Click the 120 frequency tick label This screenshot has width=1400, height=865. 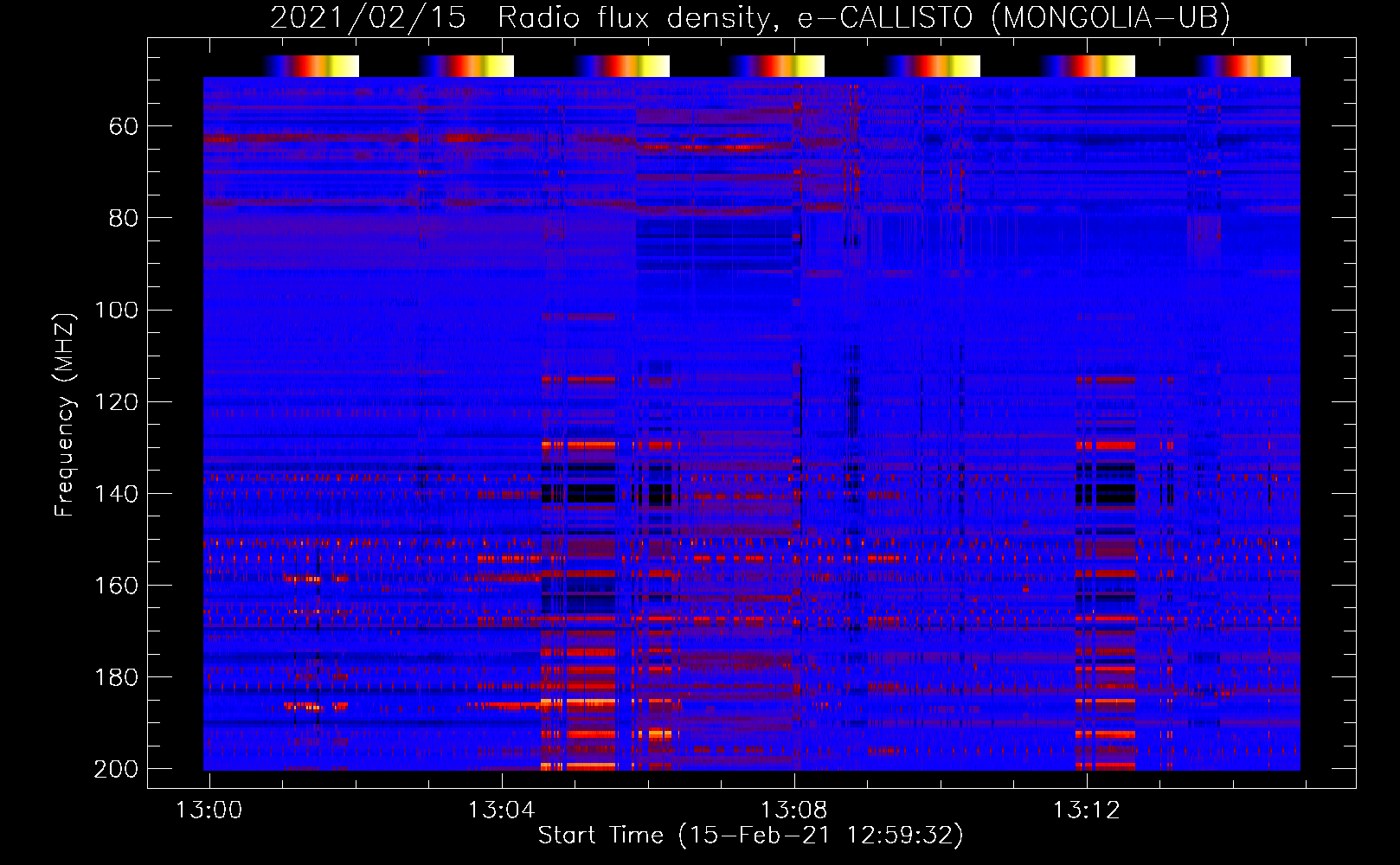tap(116, 402)
